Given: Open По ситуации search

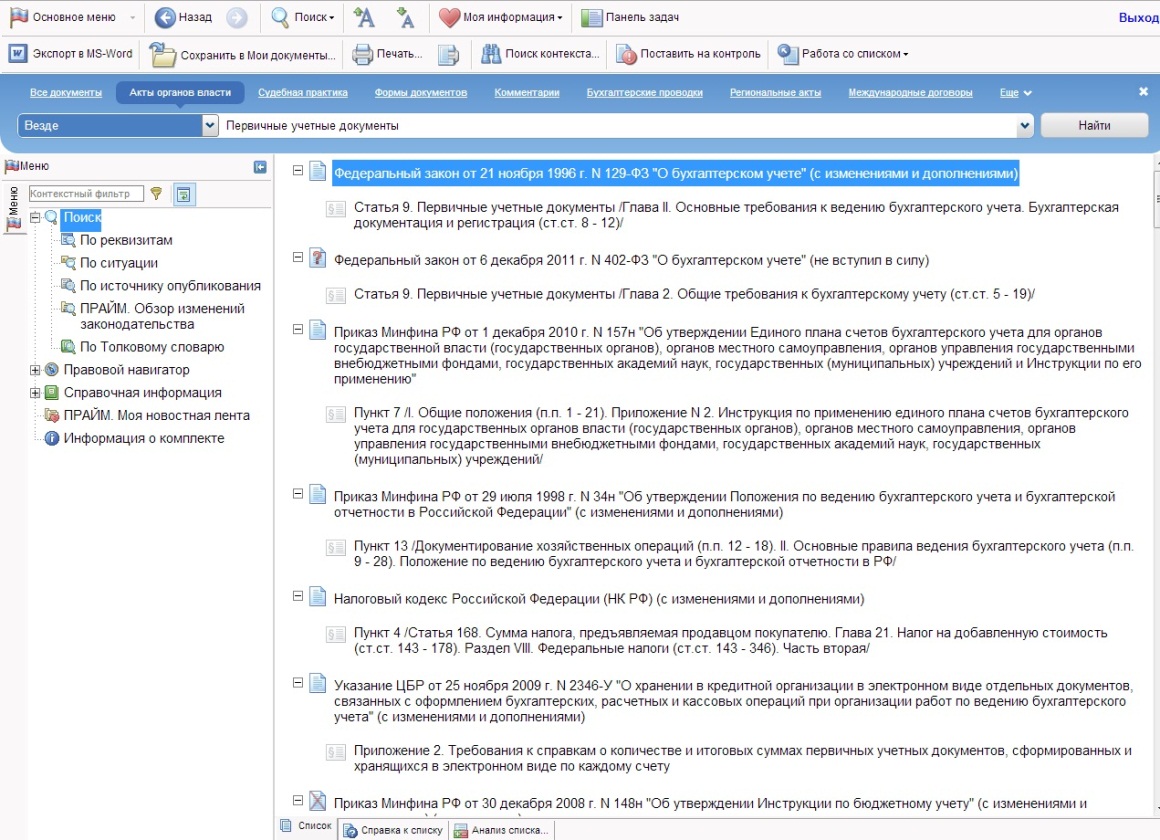Looking at the screenshot, I should pos(118,263).
